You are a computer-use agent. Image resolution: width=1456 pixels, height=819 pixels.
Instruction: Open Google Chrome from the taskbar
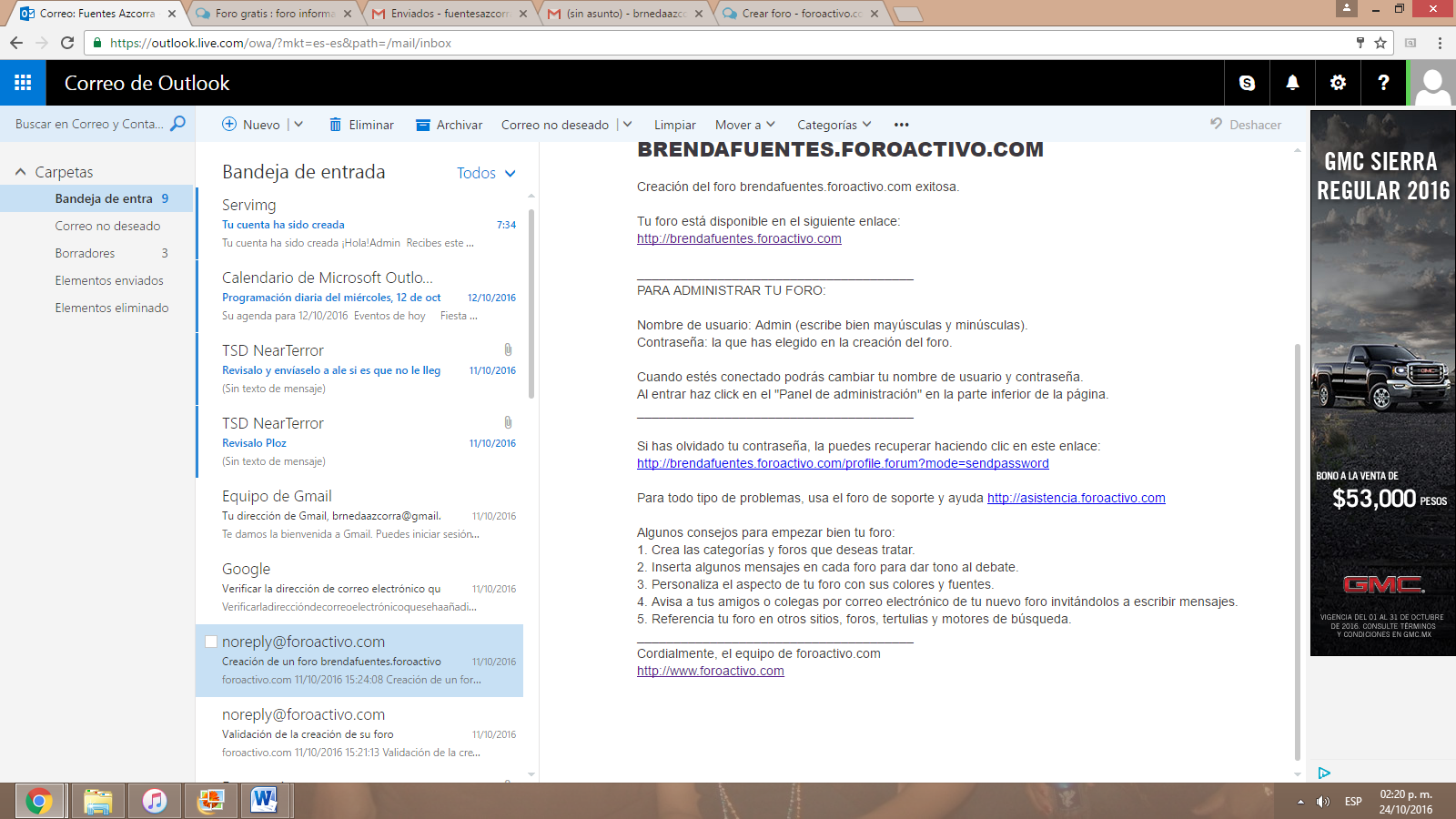[38, 801]
